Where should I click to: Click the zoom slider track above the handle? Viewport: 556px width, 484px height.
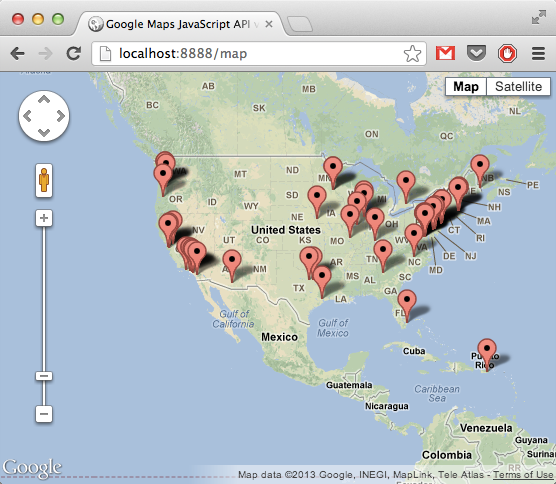click(44, 299)
